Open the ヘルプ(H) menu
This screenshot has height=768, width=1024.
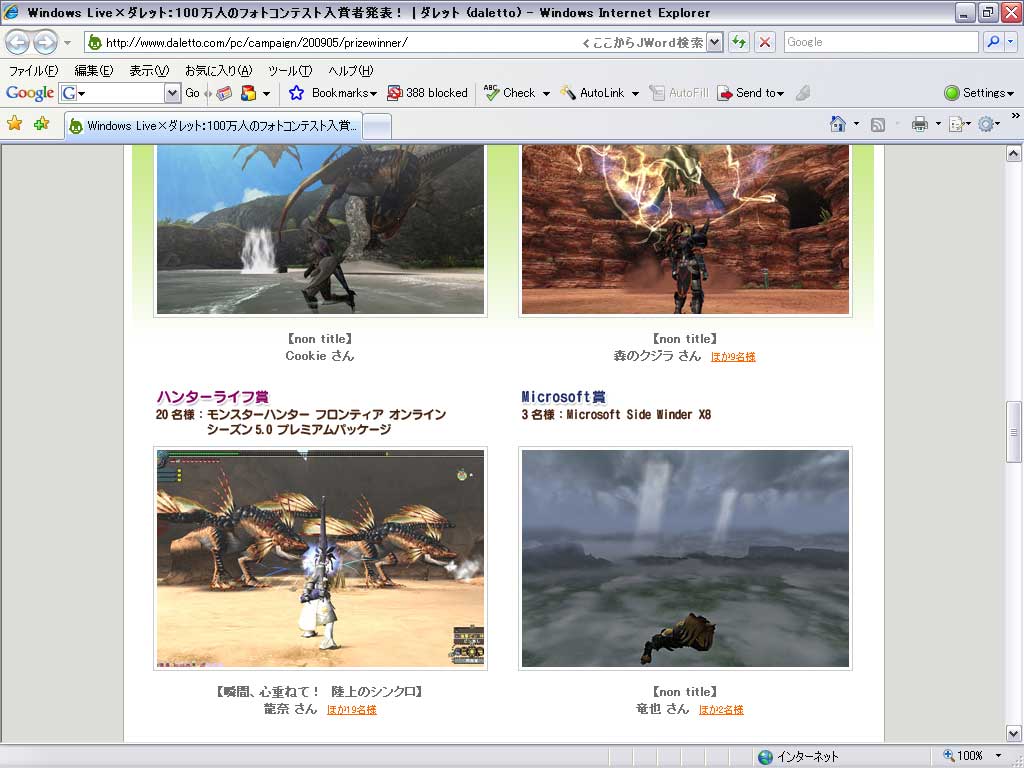(351, 71)
